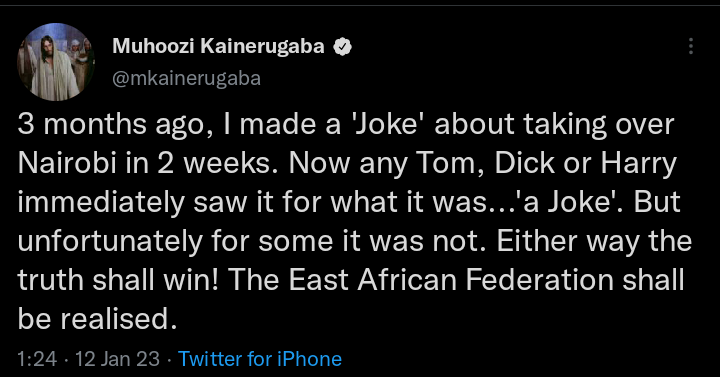
Task: Click the word Nairobi in the tweet
Action: [67, 163]
